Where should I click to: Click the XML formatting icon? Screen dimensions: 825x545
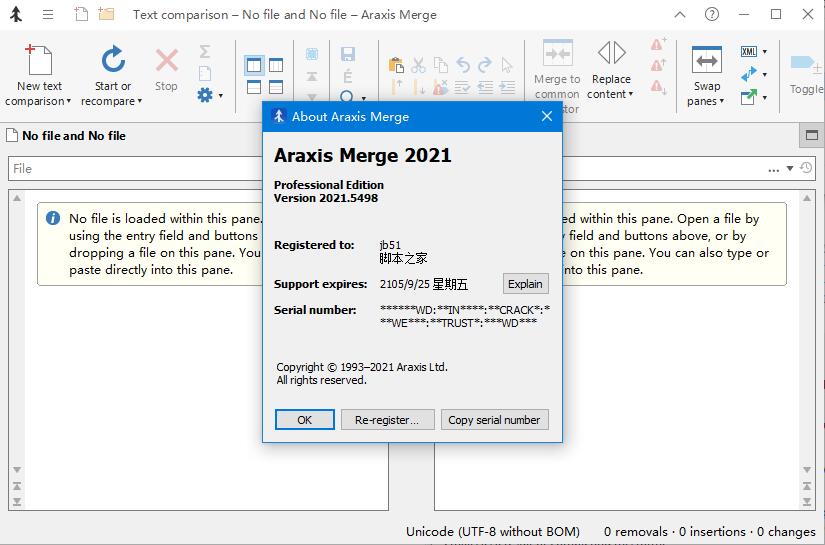tap(749, 52)
